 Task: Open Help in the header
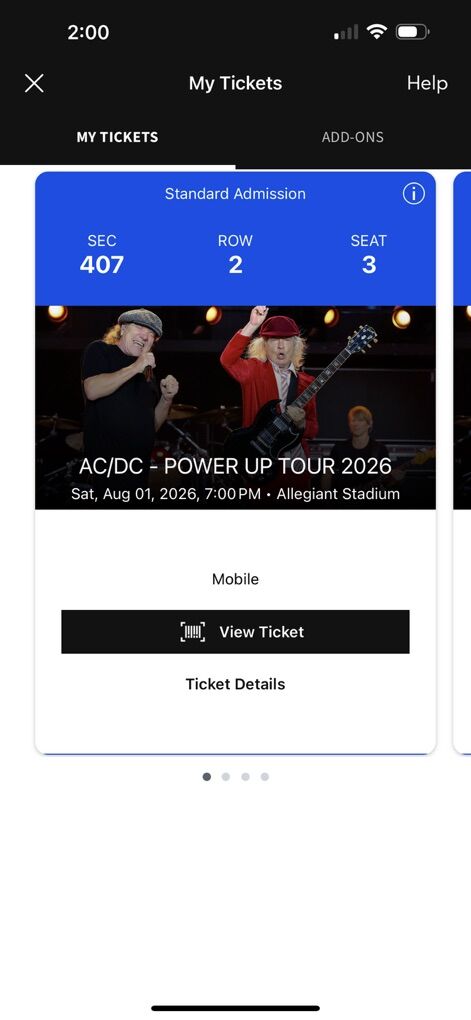(x=427, y=83)
